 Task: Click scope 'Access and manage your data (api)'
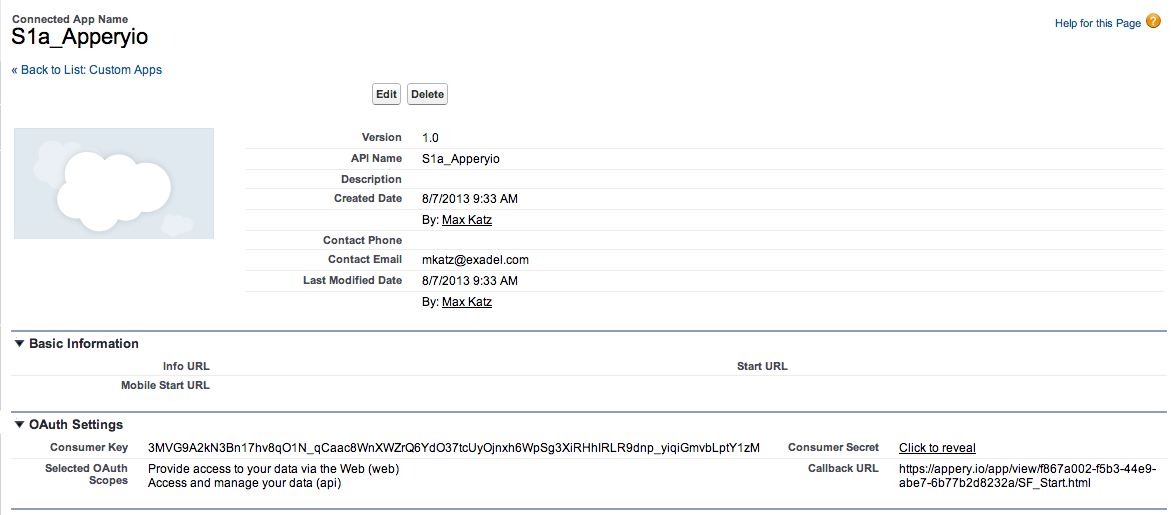[x=245, y=483]
